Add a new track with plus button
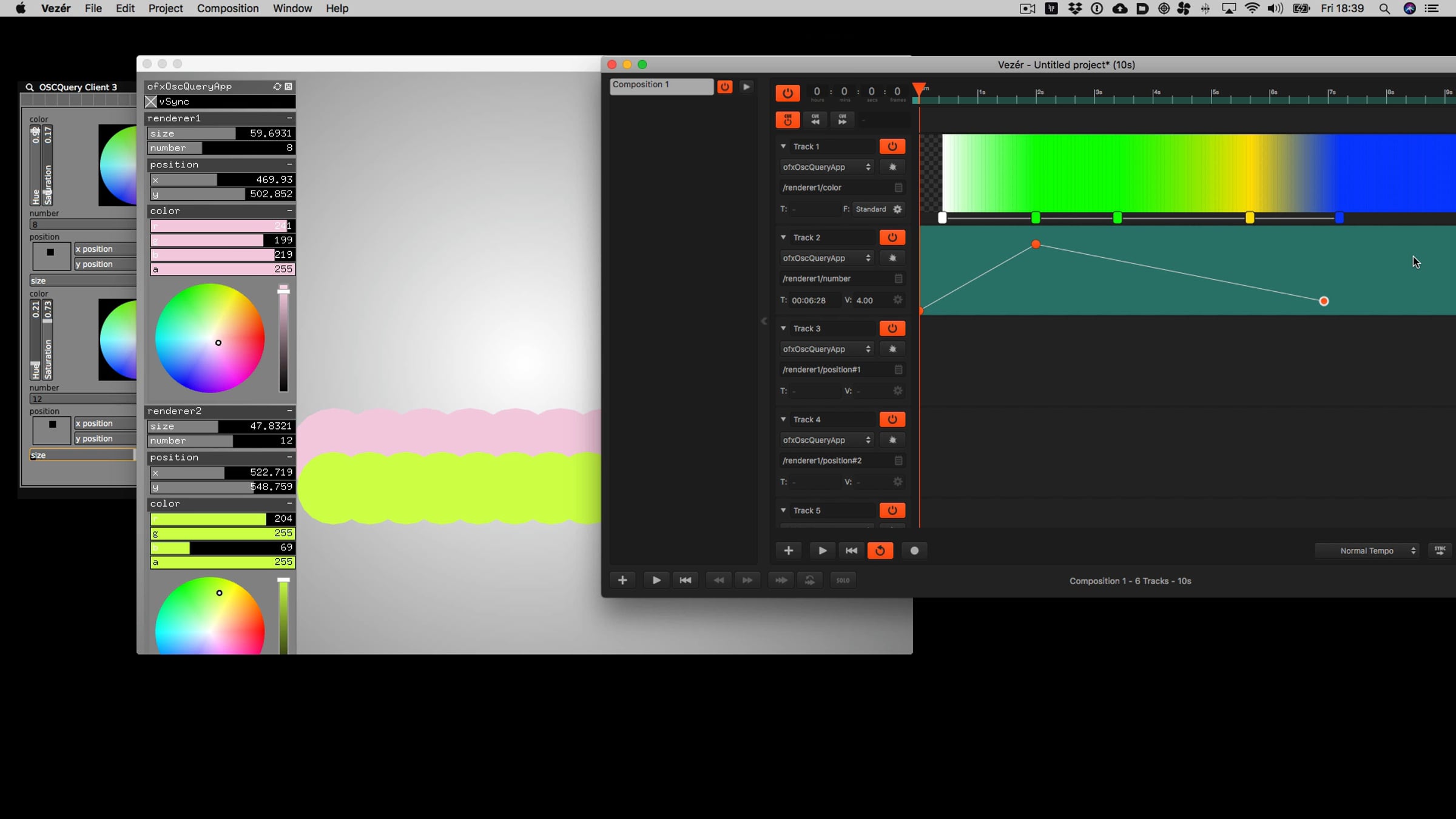The height and width of the screenshot is (819, 1456). click(789, 550)
